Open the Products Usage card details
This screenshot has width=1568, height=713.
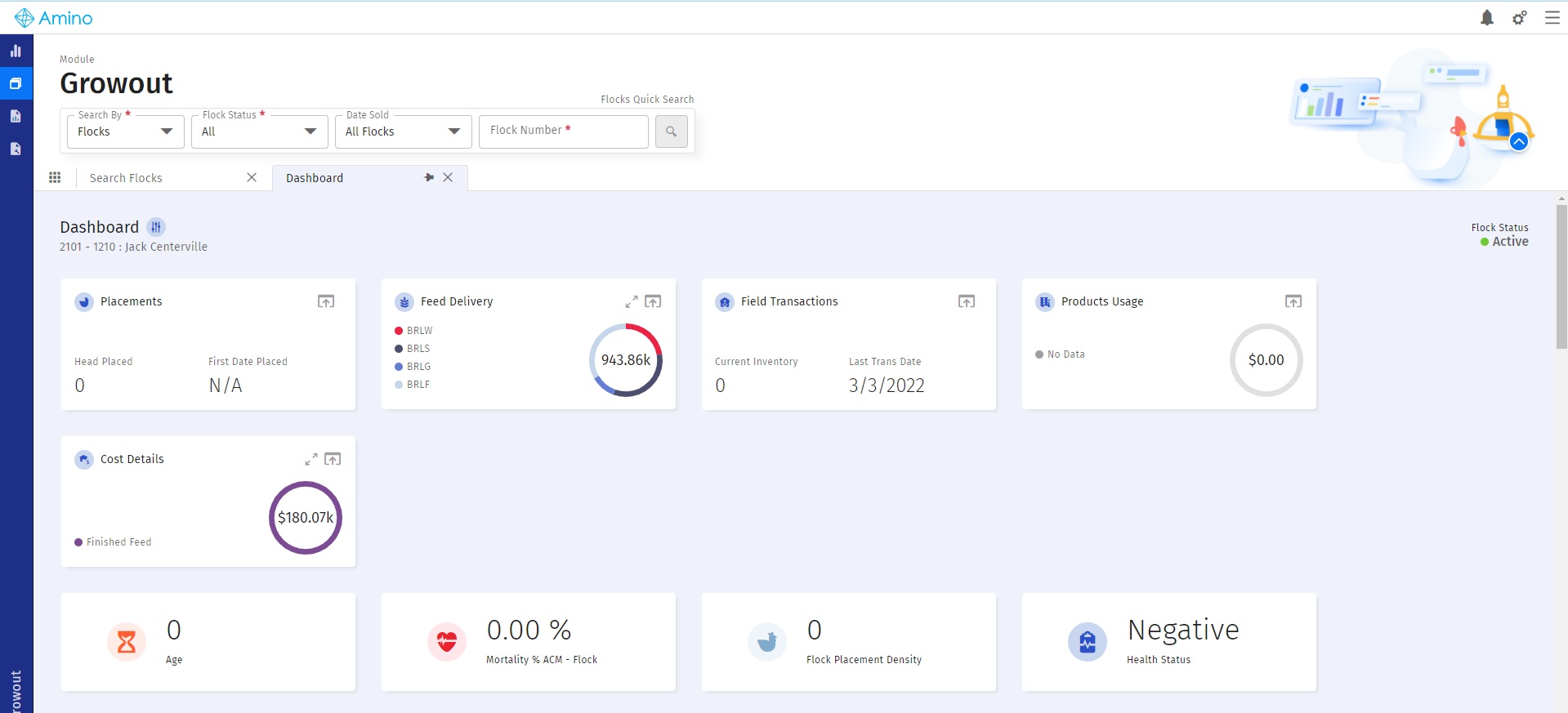[x=1293, y=301]
